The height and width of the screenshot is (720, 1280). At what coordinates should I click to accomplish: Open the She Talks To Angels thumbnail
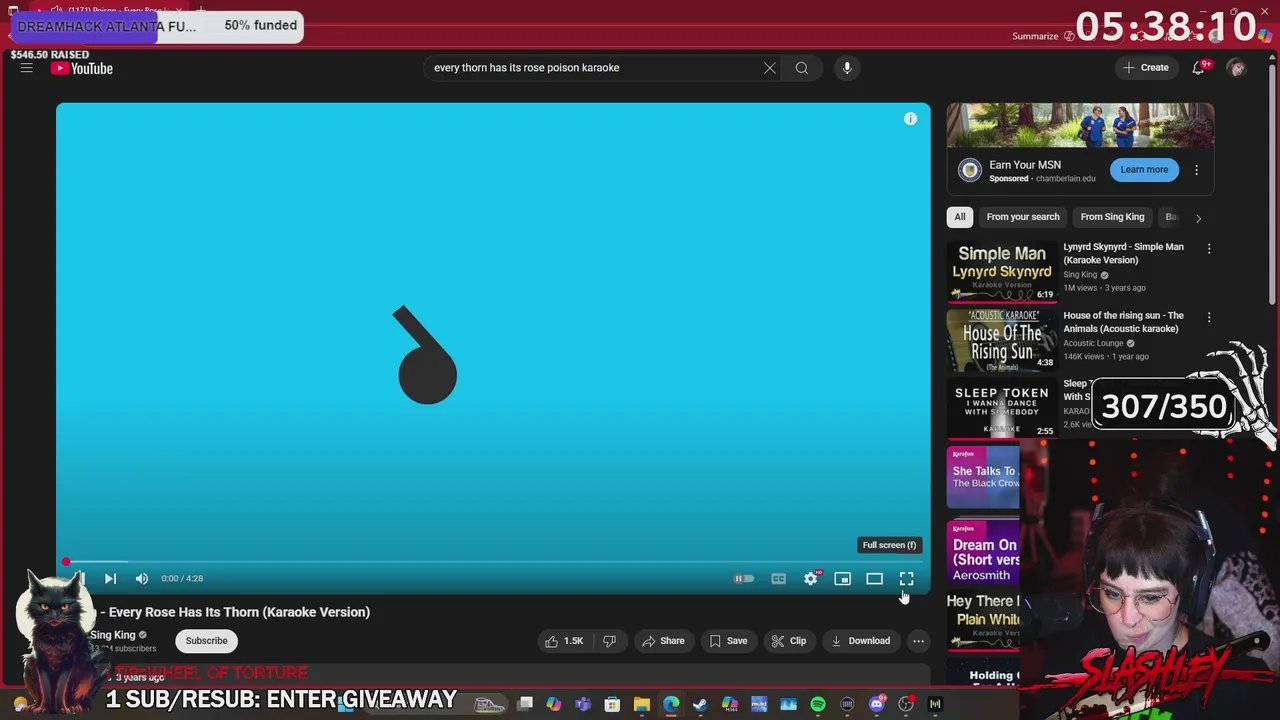click(983, 478)
